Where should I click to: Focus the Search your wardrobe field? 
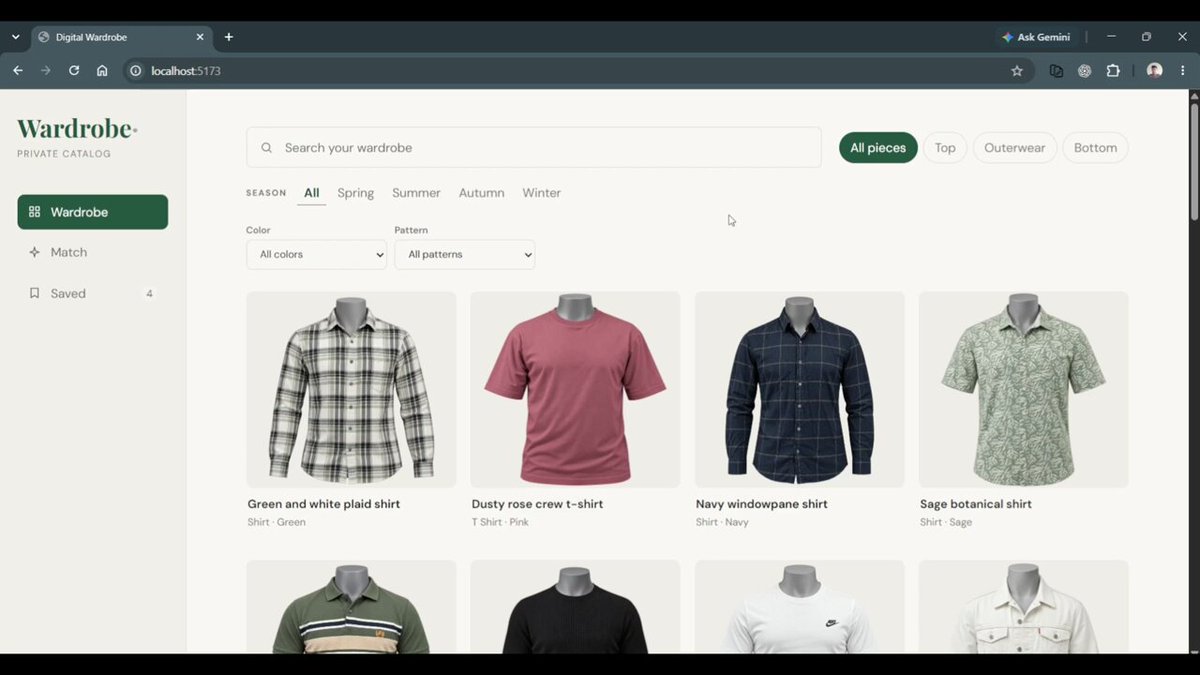[534, 148]
